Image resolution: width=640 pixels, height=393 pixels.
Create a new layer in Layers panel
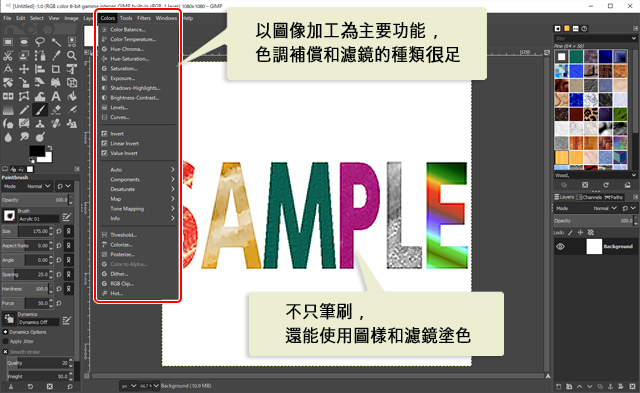coord(559,386)
